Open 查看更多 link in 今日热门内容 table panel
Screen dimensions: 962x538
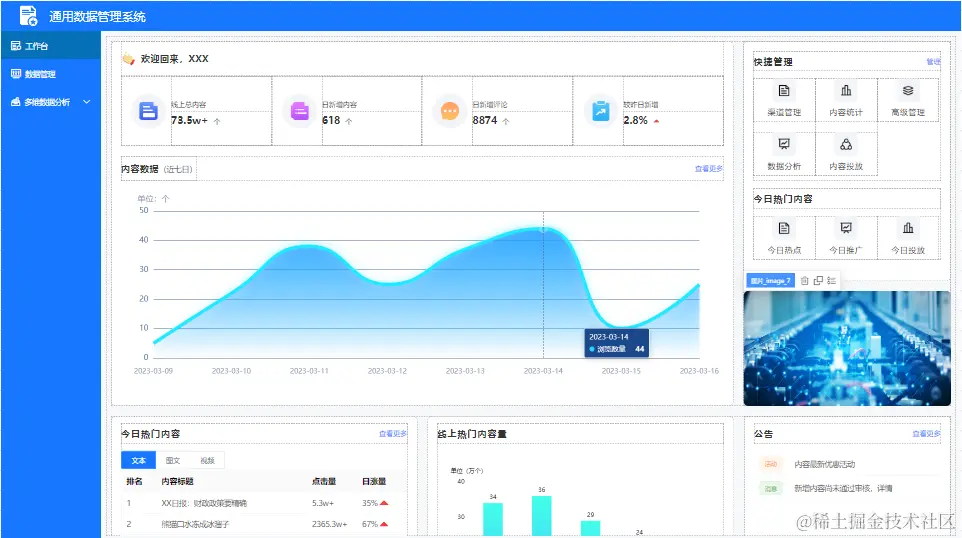393,434
